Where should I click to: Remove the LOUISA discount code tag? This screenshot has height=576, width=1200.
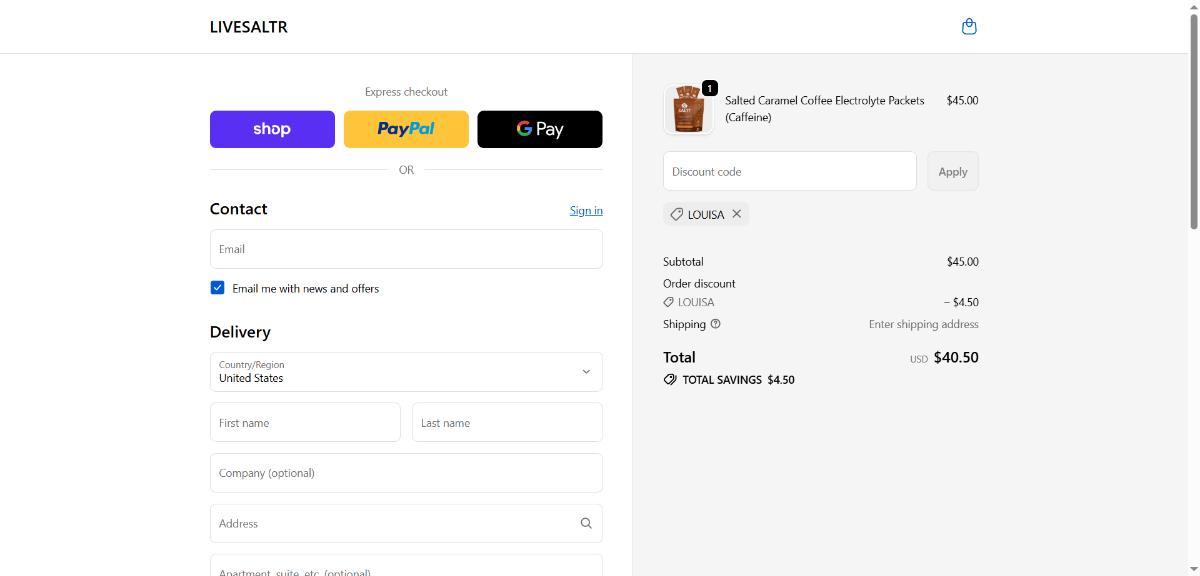737,214
